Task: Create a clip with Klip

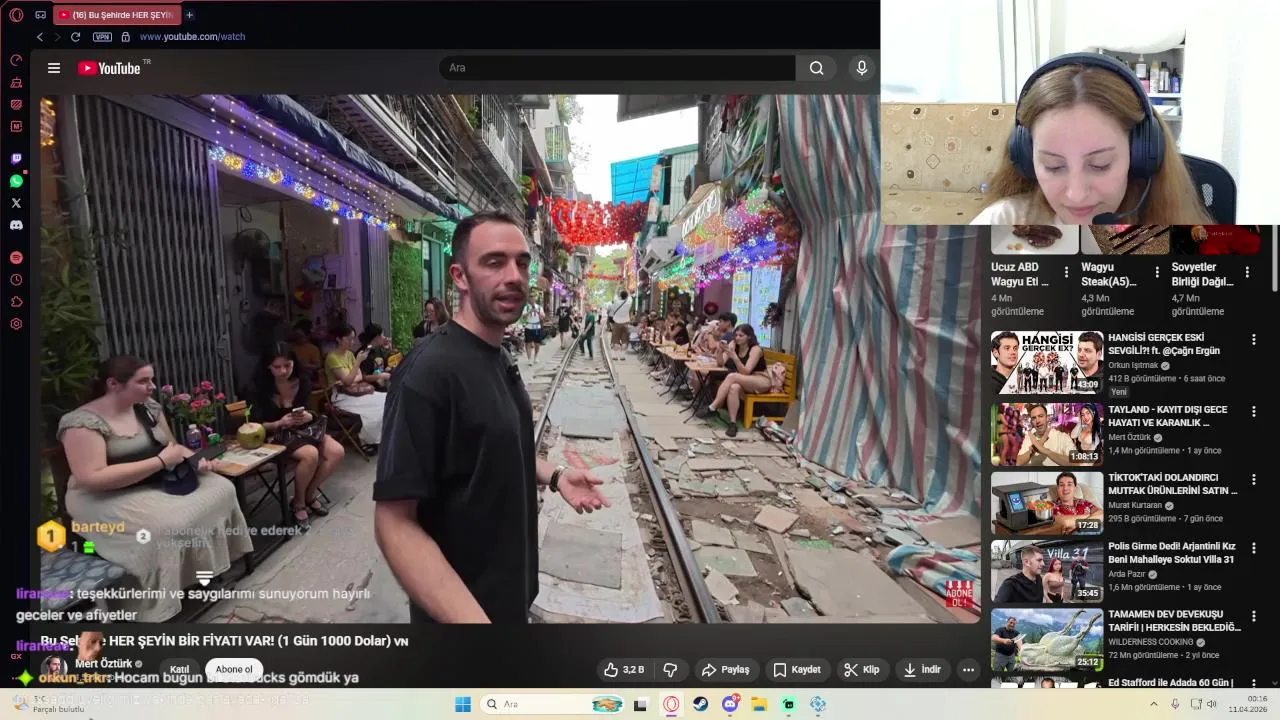Action: (x=861, y=670)
